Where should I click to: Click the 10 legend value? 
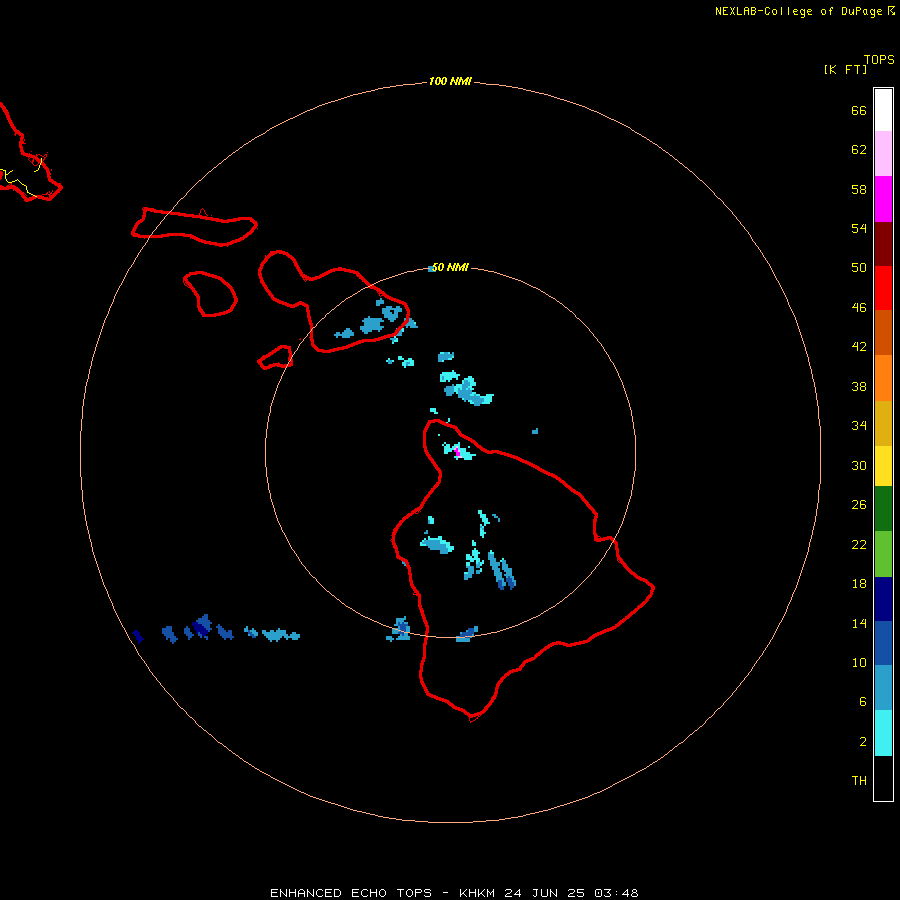(859, 662)
